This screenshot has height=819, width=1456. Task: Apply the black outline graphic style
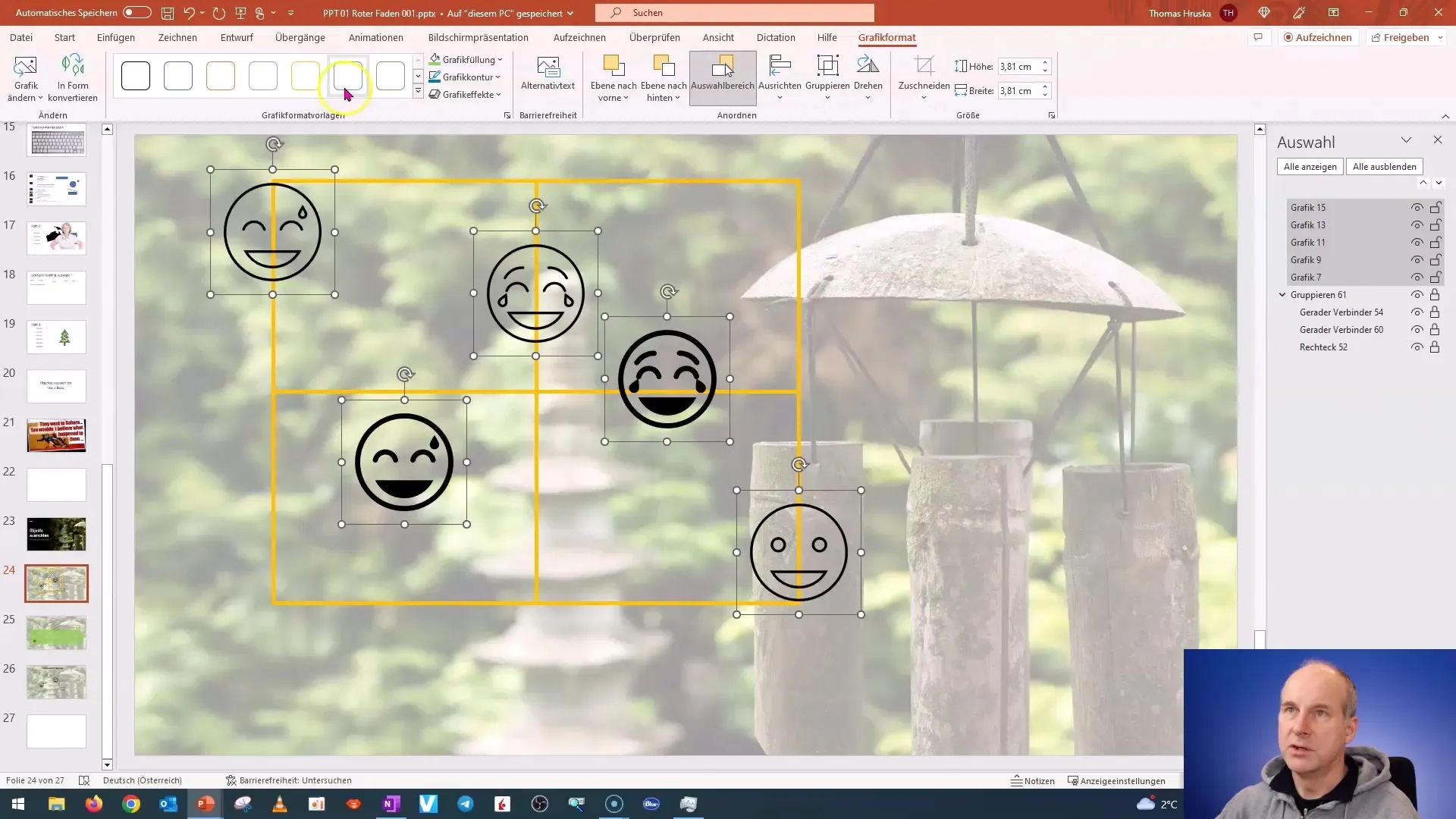[136, 76]
